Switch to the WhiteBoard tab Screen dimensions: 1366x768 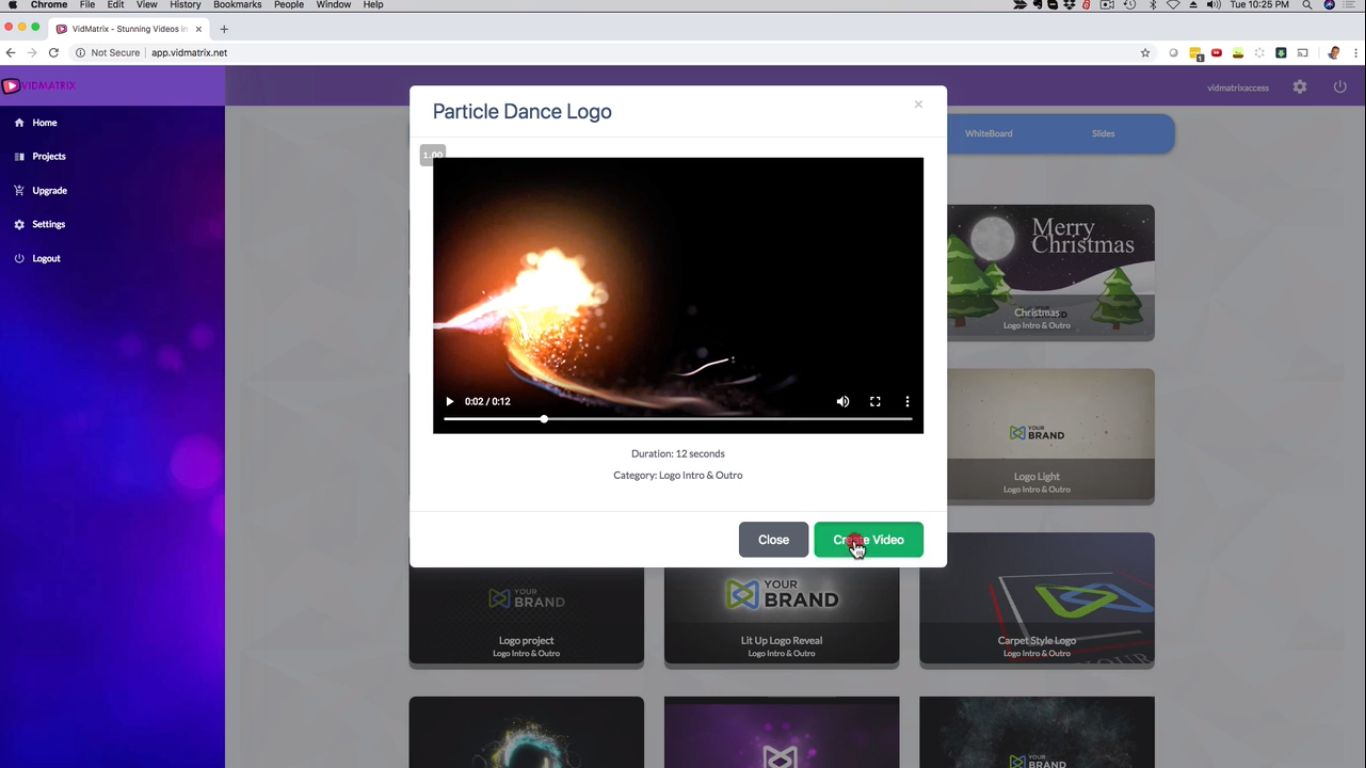(989, 134)
